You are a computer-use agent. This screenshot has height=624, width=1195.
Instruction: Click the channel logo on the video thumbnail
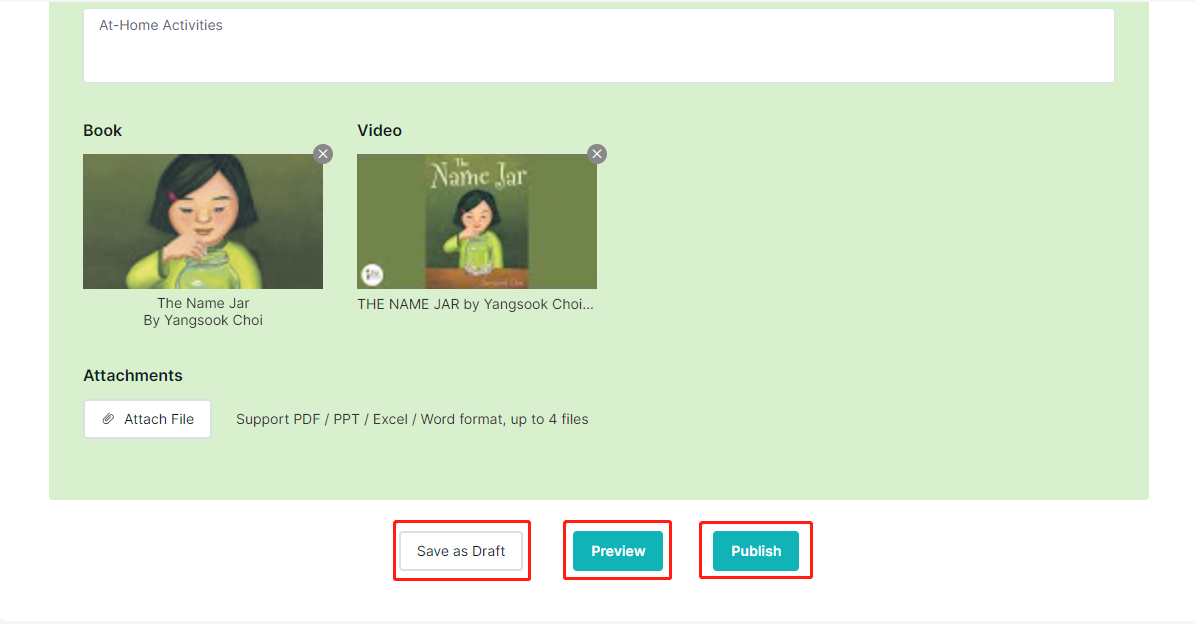(372, 274)
